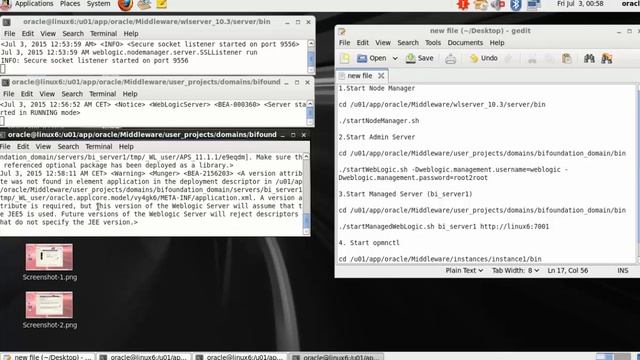Open File menu in wlserver_10.3 terminal
Screen dimensions: 640x360
[x=9, y=33]
